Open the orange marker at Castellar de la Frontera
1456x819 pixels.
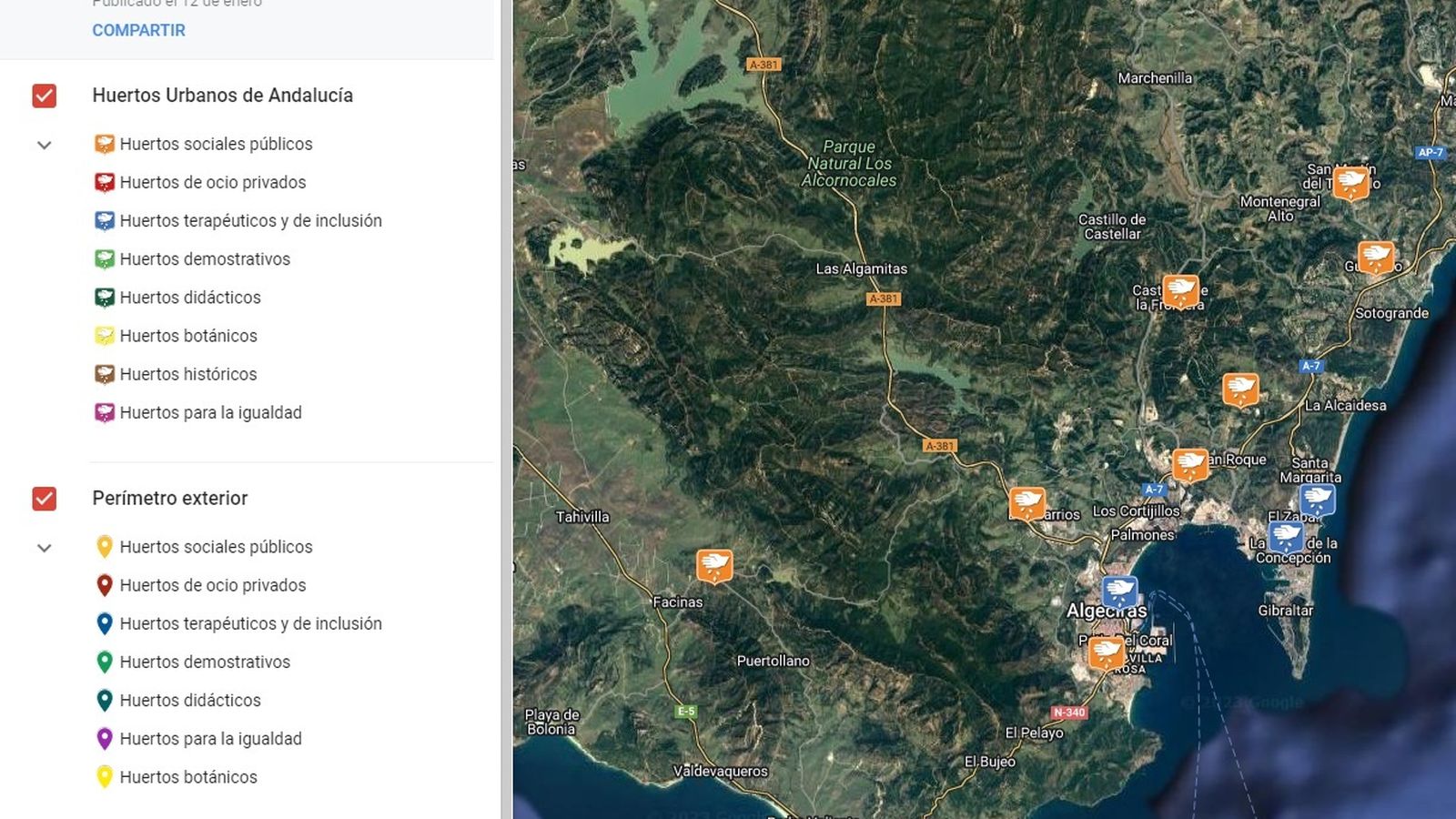click(x=1180, y=291)
